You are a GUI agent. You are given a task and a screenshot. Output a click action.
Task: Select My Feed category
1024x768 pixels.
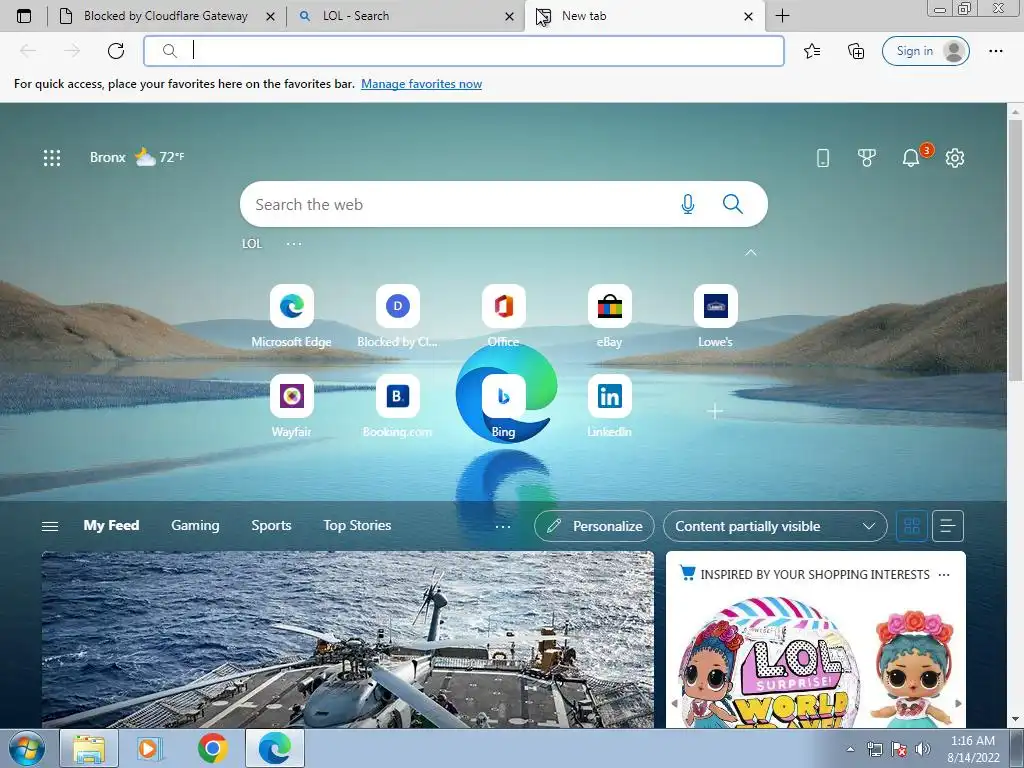coord(111,525)
